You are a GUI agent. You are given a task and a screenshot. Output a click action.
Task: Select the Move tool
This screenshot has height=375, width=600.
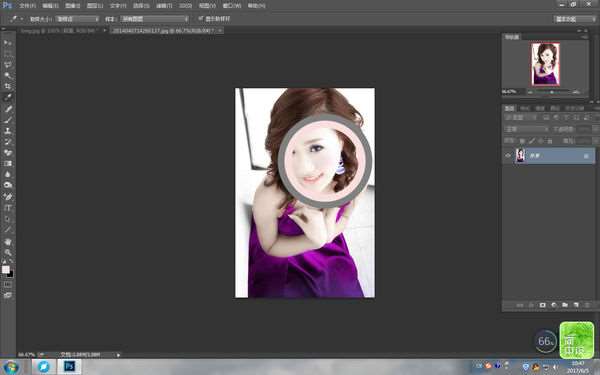[8, 43]
